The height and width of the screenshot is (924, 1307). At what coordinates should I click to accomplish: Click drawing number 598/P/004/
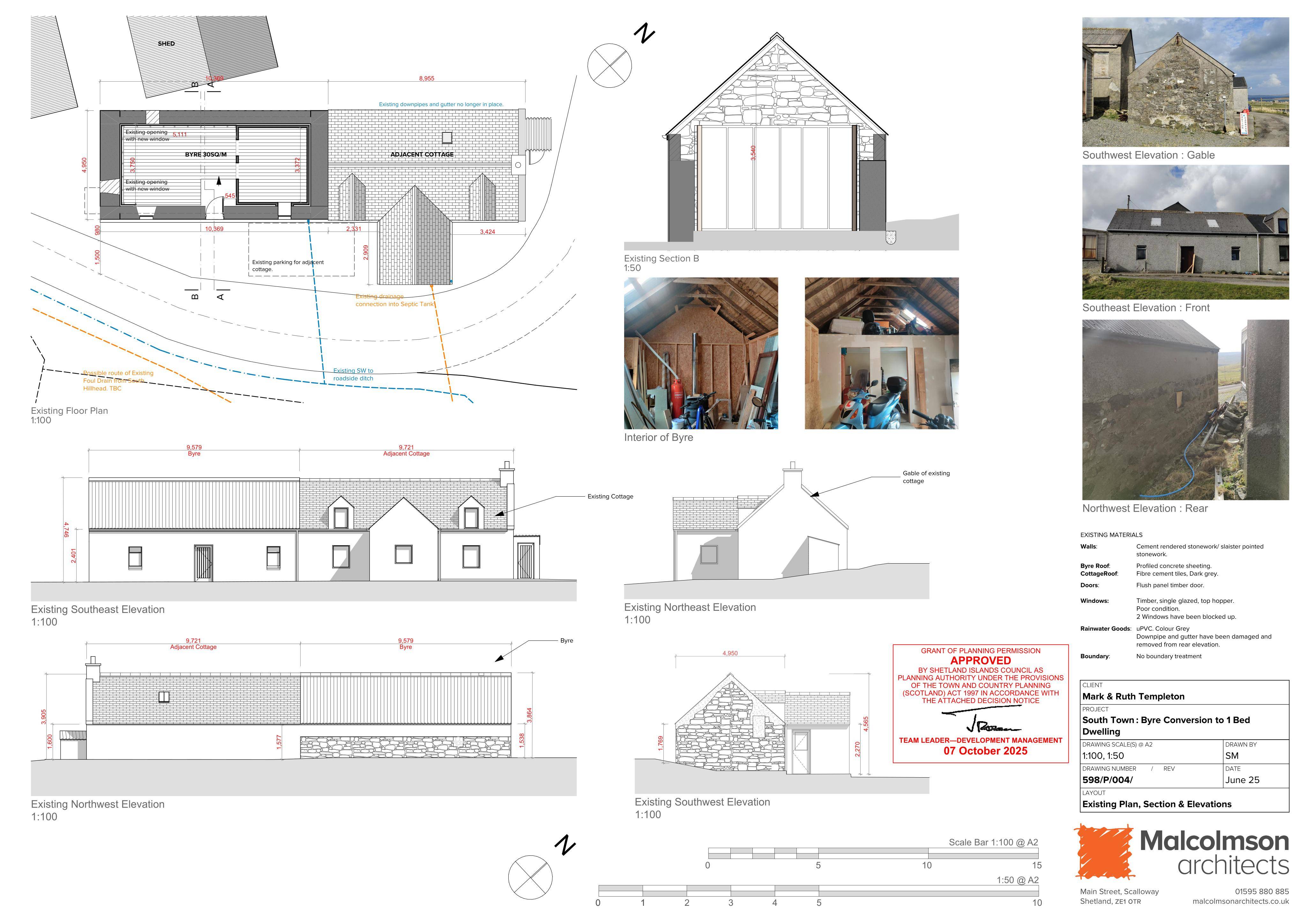[1108, 780]
